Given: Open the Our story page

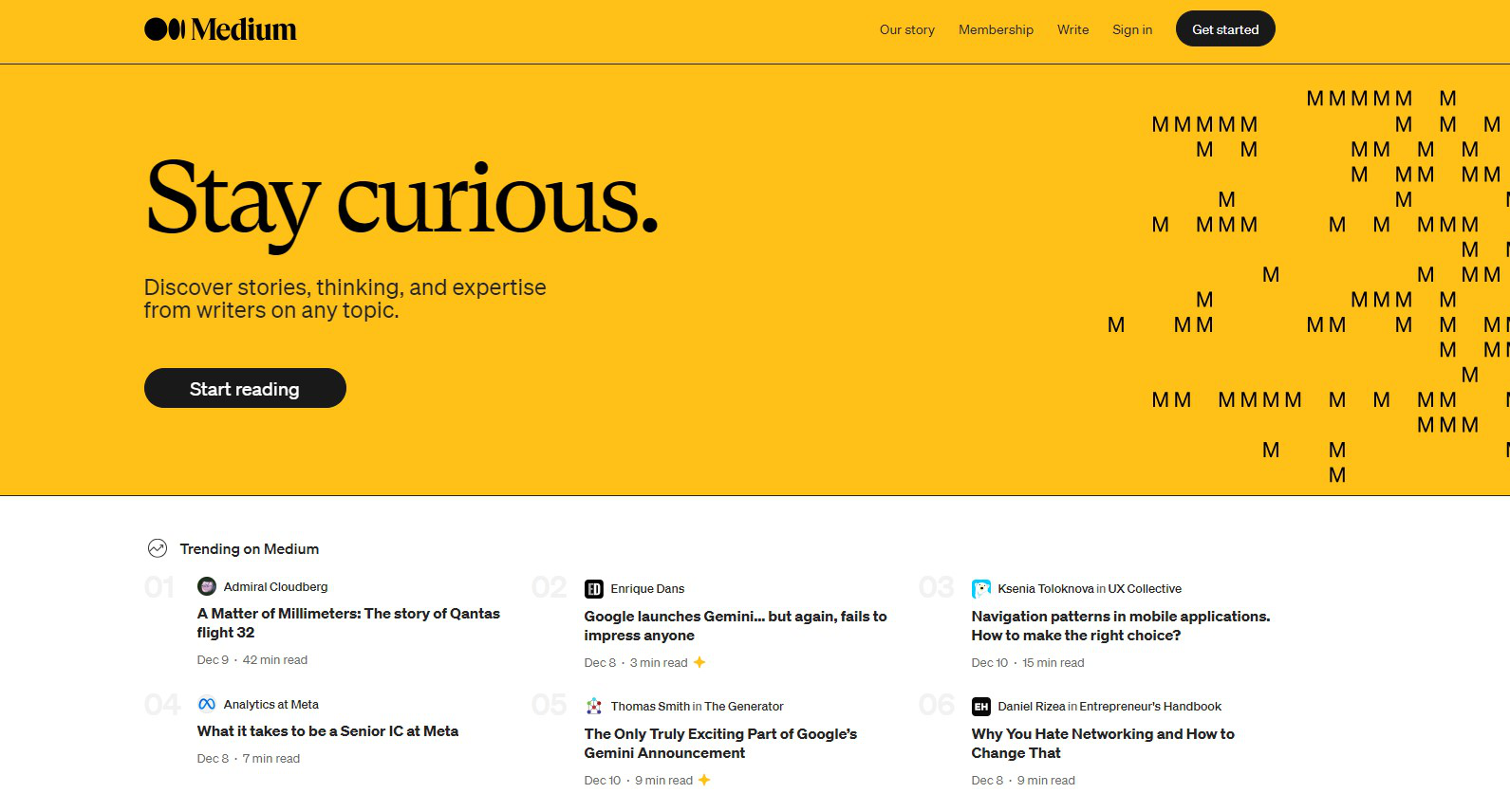Looking at the screenshot, I should 906,29.
